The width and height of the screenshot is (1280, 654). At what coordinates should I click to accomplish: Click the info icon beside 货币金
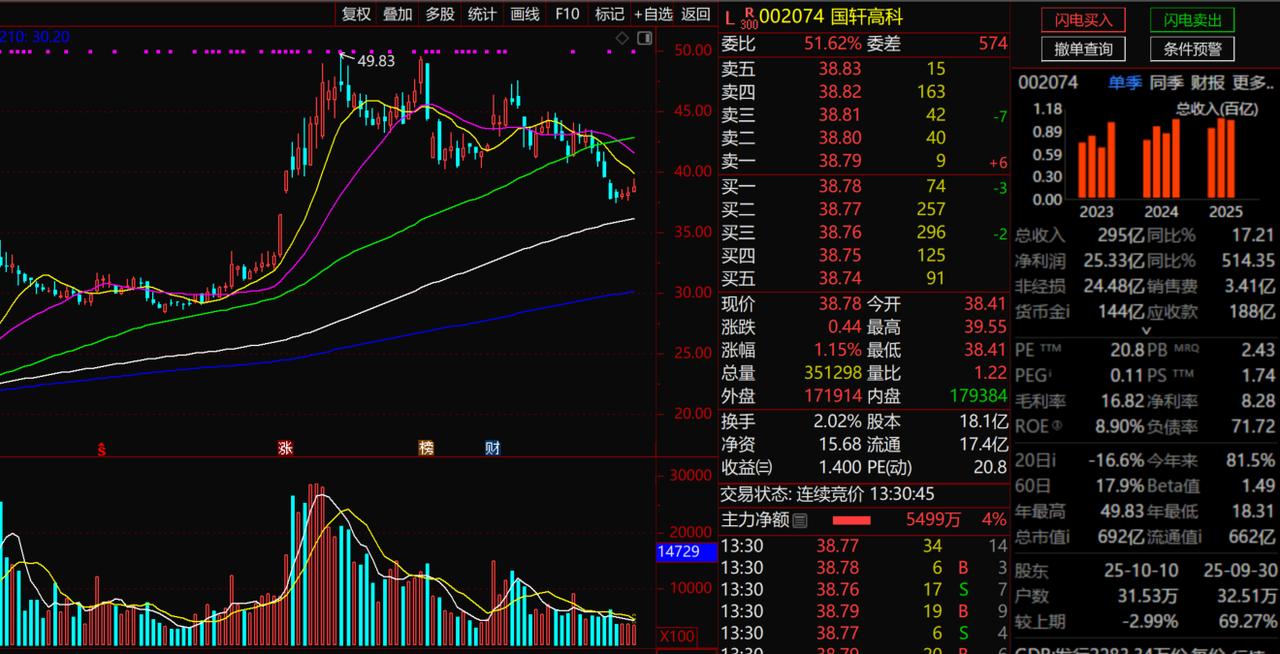coord(1067,312)
